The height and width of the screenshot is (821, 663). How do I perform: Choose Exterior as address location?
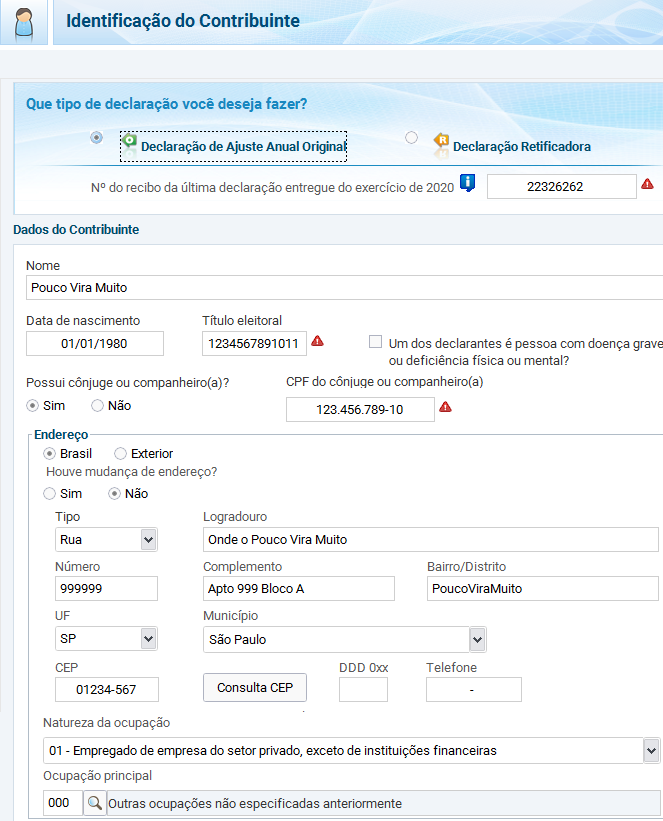(x=121, y=453)
